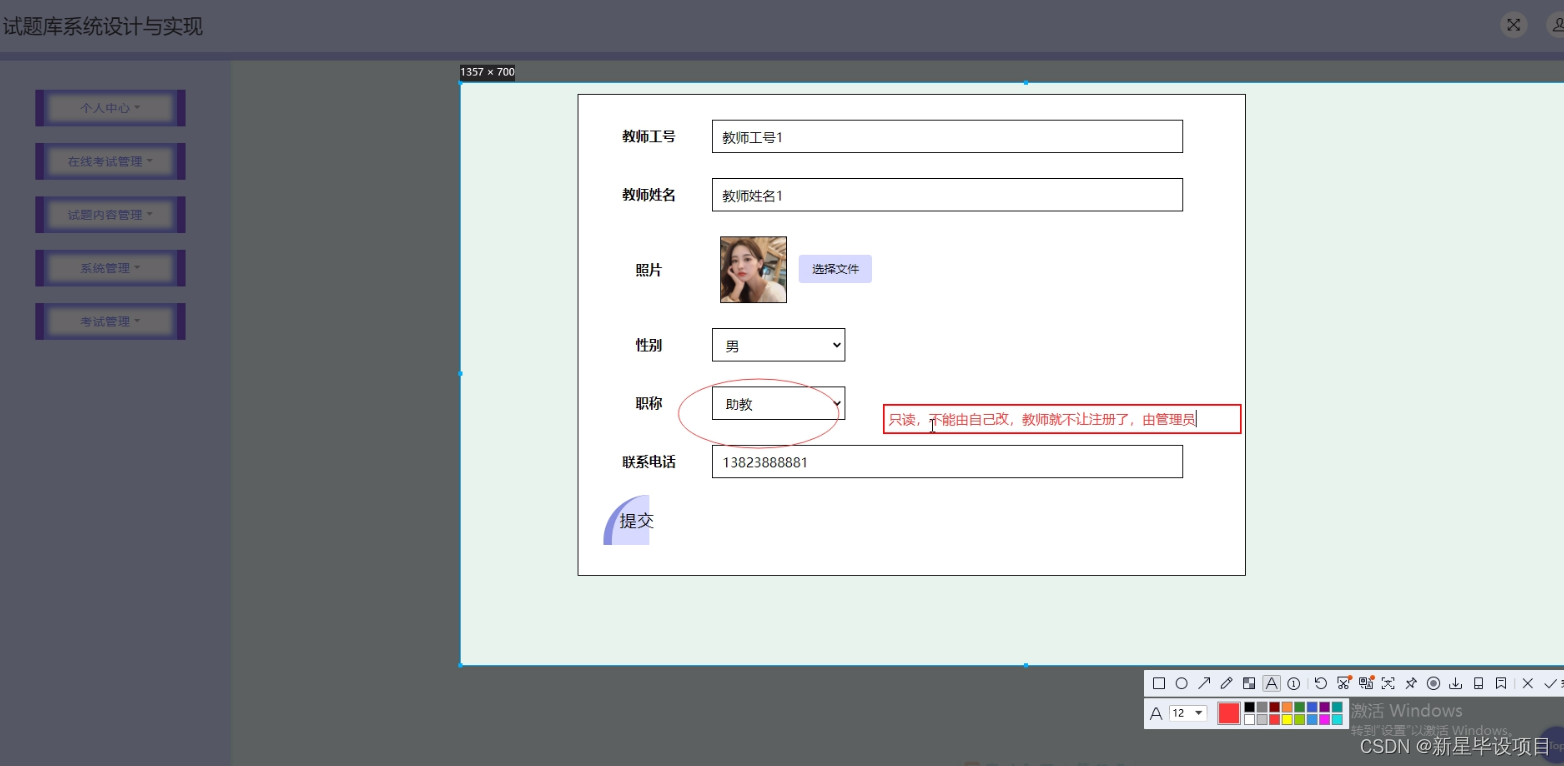Undo the last annotation
This screenshot has height=766, width=1564.
pyautogui.click(x=1321, y=683)
